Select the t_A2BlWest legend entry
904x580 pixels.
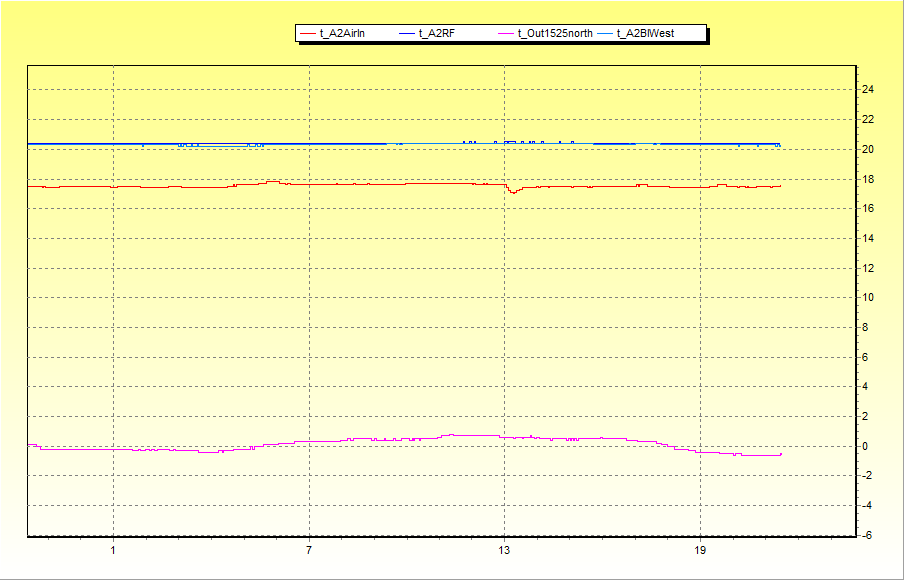tap(646, 34)
